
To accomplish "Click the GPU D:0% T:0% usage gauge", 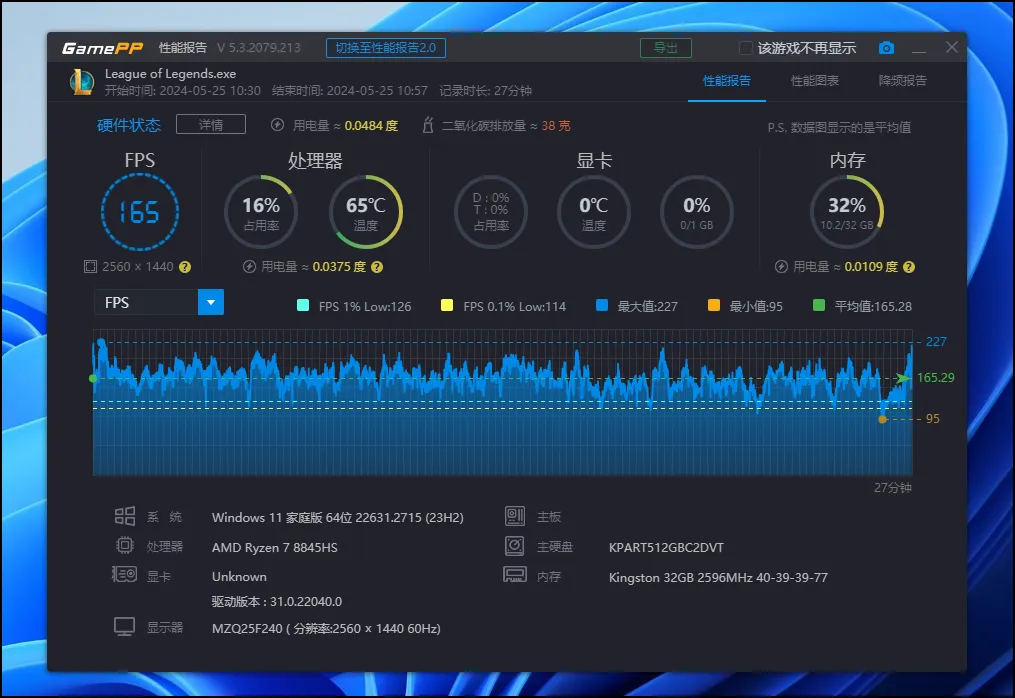I will tap(491, 212).
